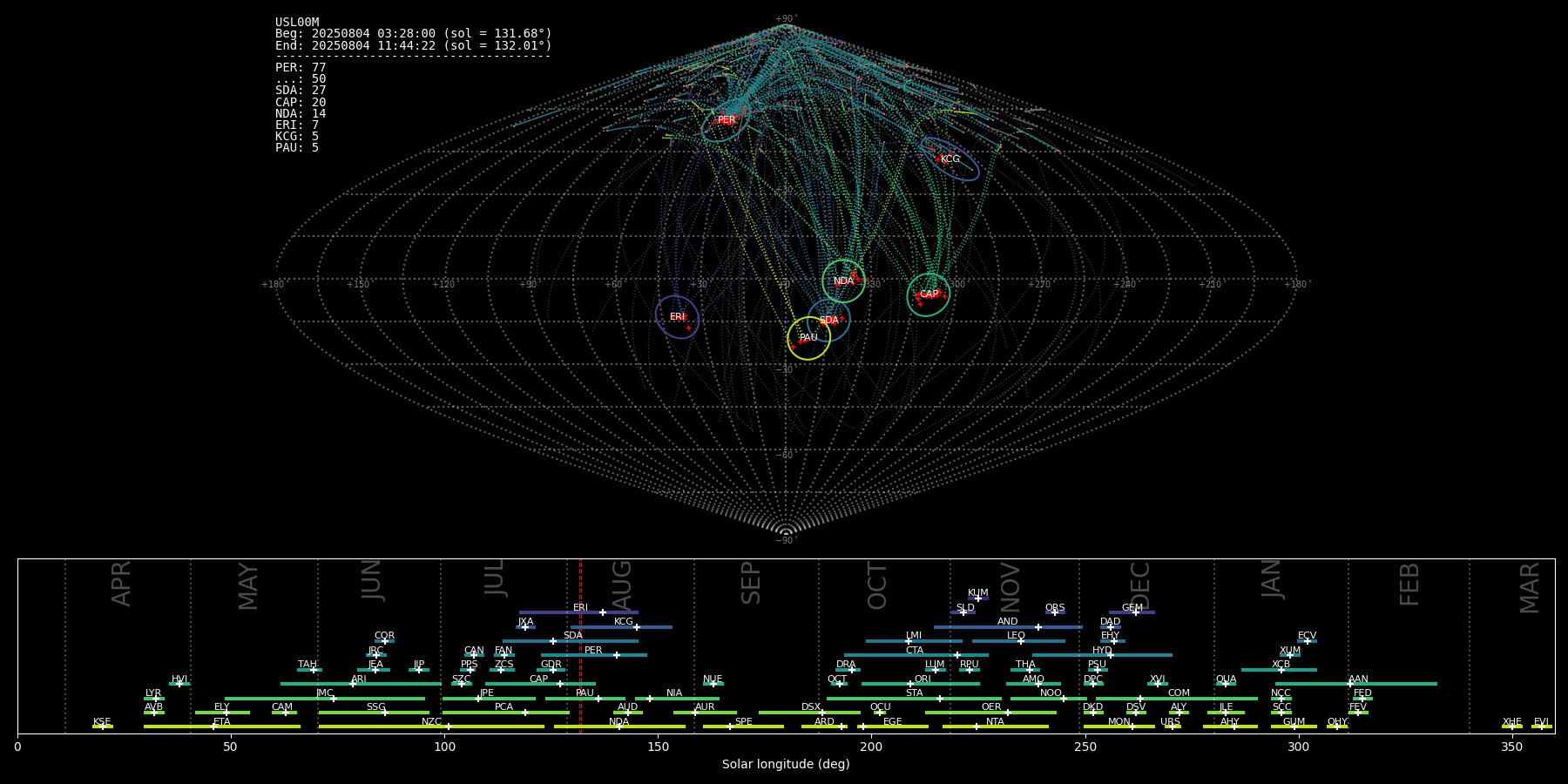Click the NUE shower label in timeline
Image resolution: width=1568 pixels, height=784 pixels.
point(713,679)
